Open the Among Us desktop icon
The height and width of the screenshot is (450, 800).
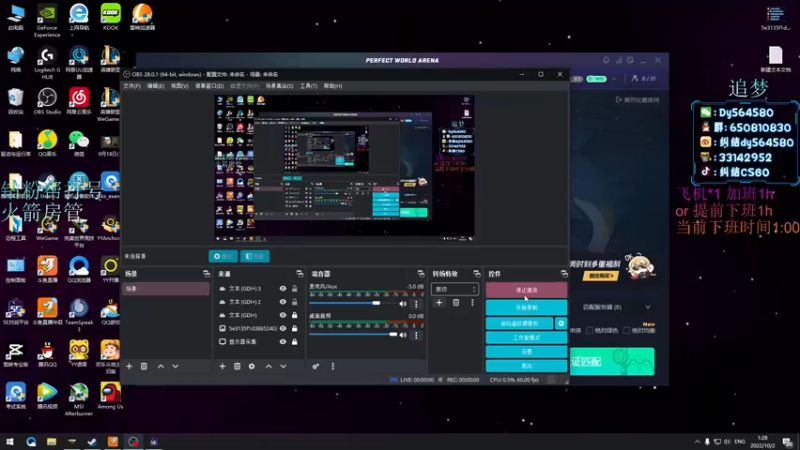tap(110, 396)
